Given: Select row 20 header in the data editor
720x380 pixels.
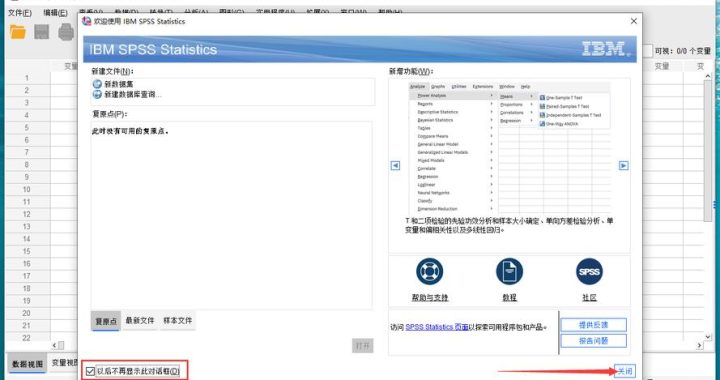Looking at the screenshot, I should click(x=28, y=313).
